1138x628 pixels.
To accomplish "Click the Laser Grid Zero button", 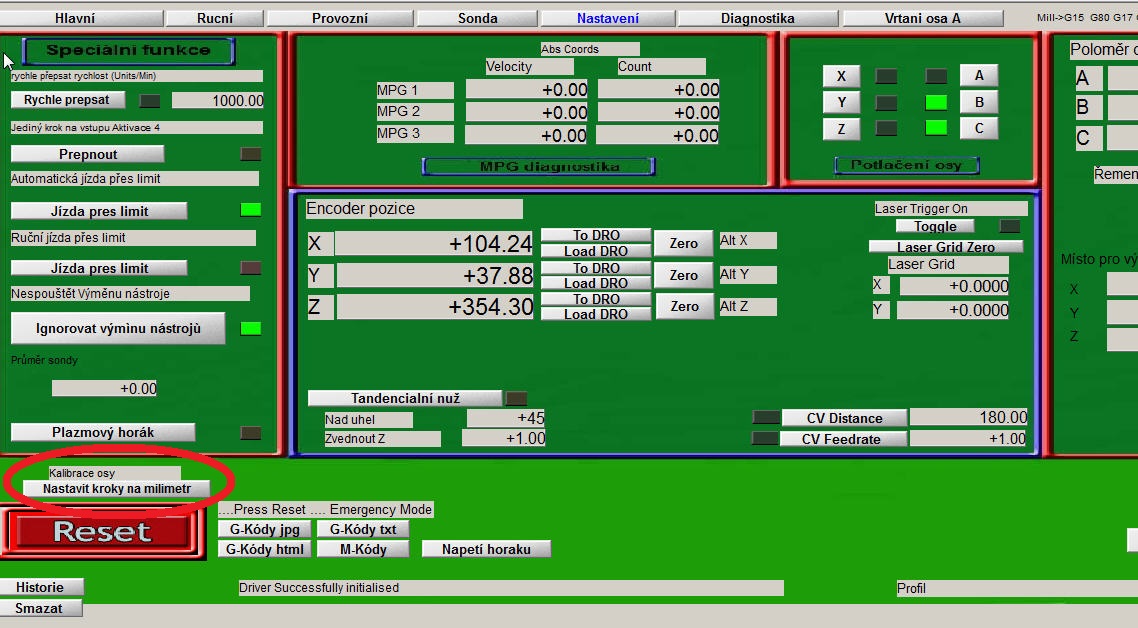I will point(945,247).
